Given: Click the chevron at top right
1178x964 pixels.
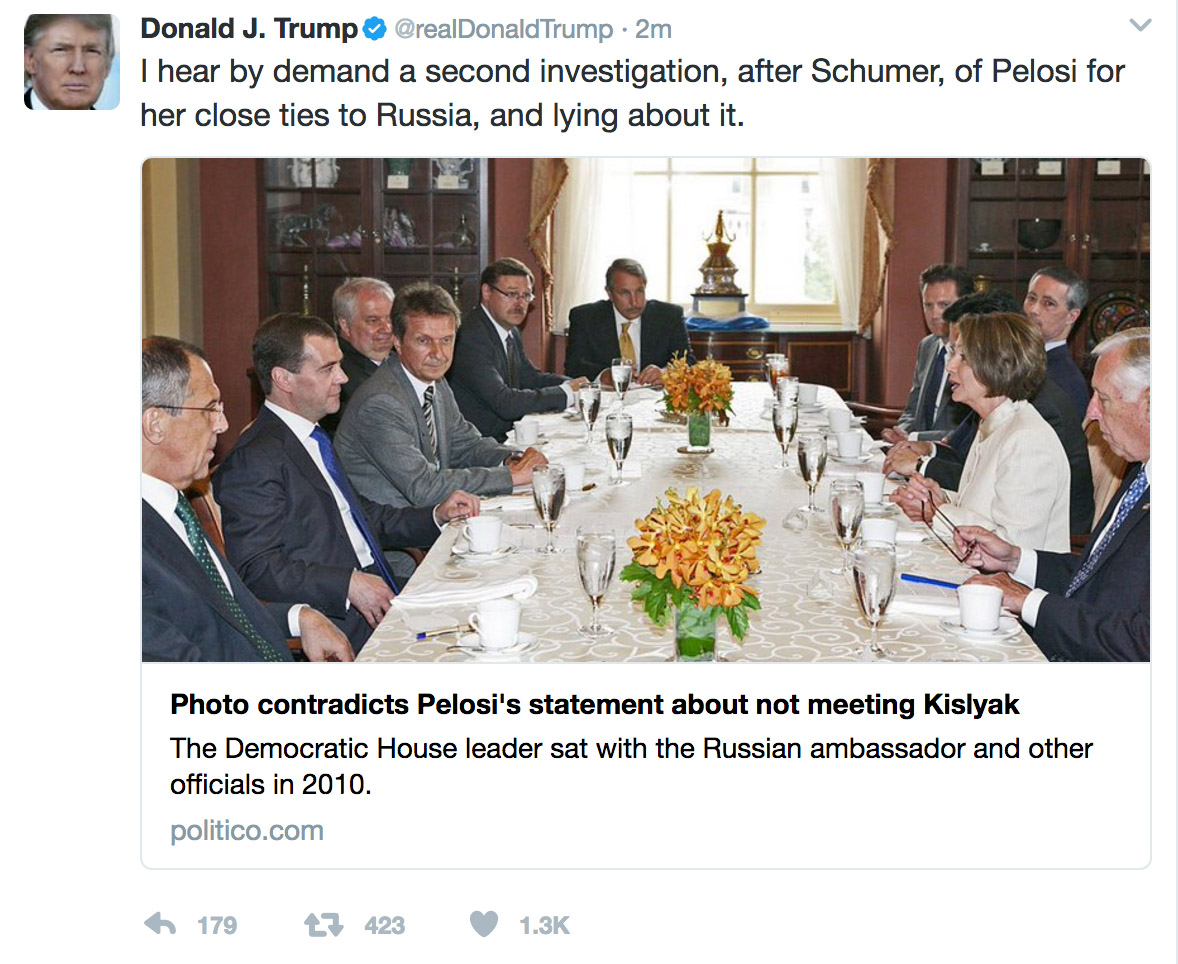Looking at the screenshot, I should click(x=1138, y=24).
